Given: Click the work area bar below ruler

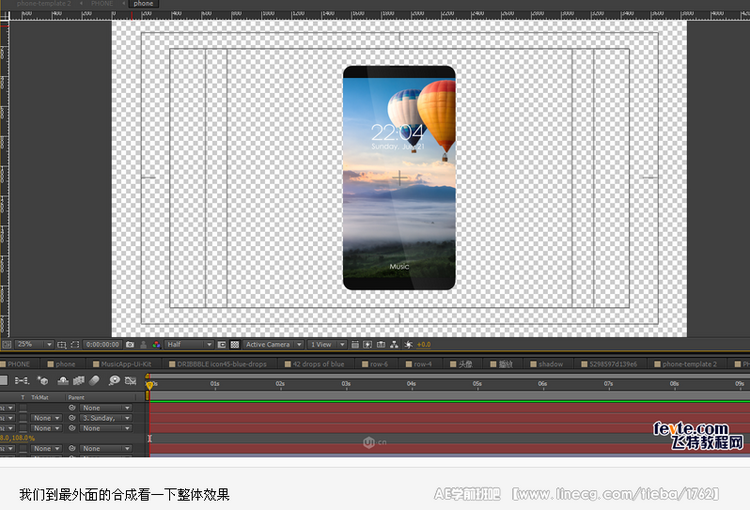Looking at the screenshot, I should (450, 395).
